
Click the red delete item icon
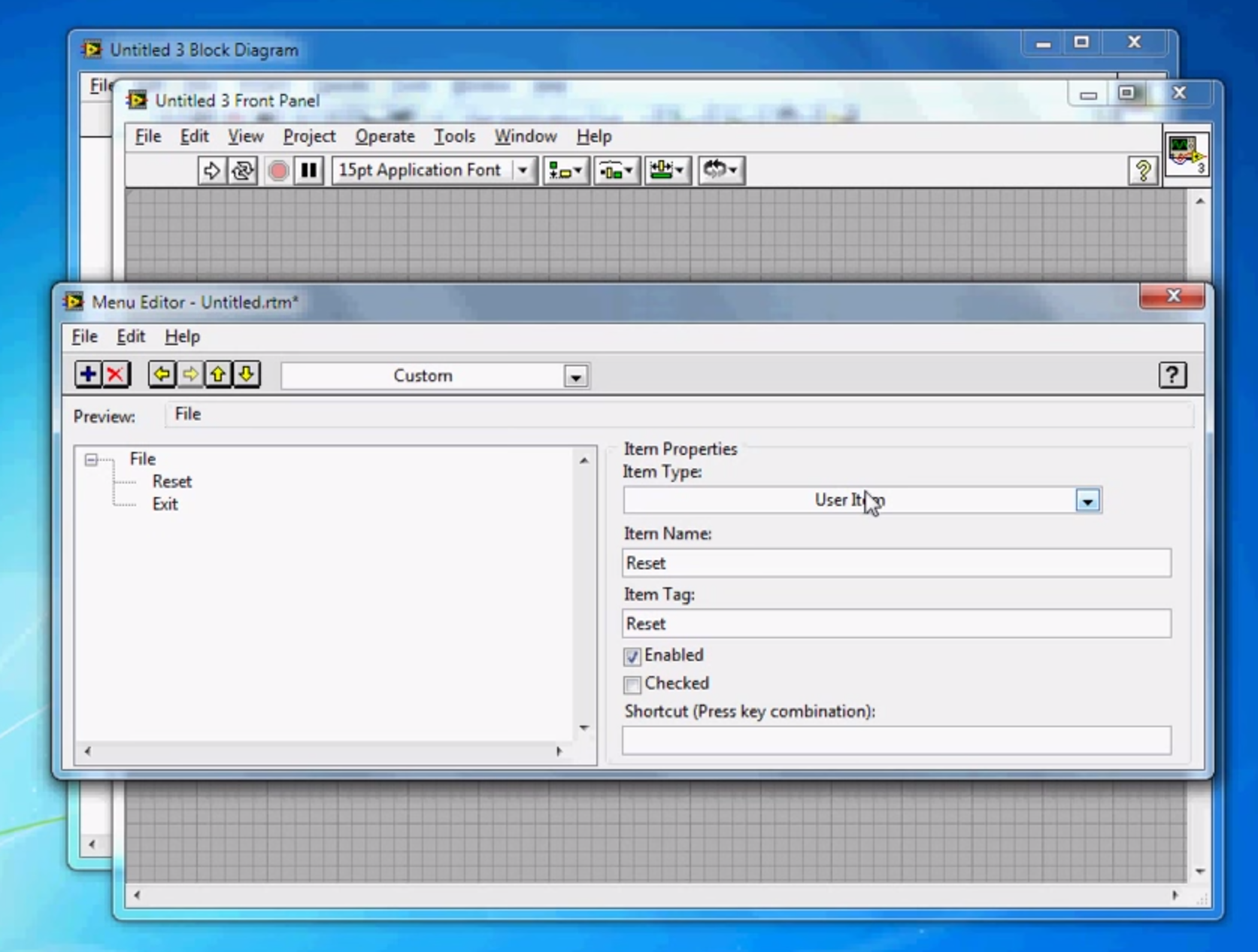tap(116, 374)
